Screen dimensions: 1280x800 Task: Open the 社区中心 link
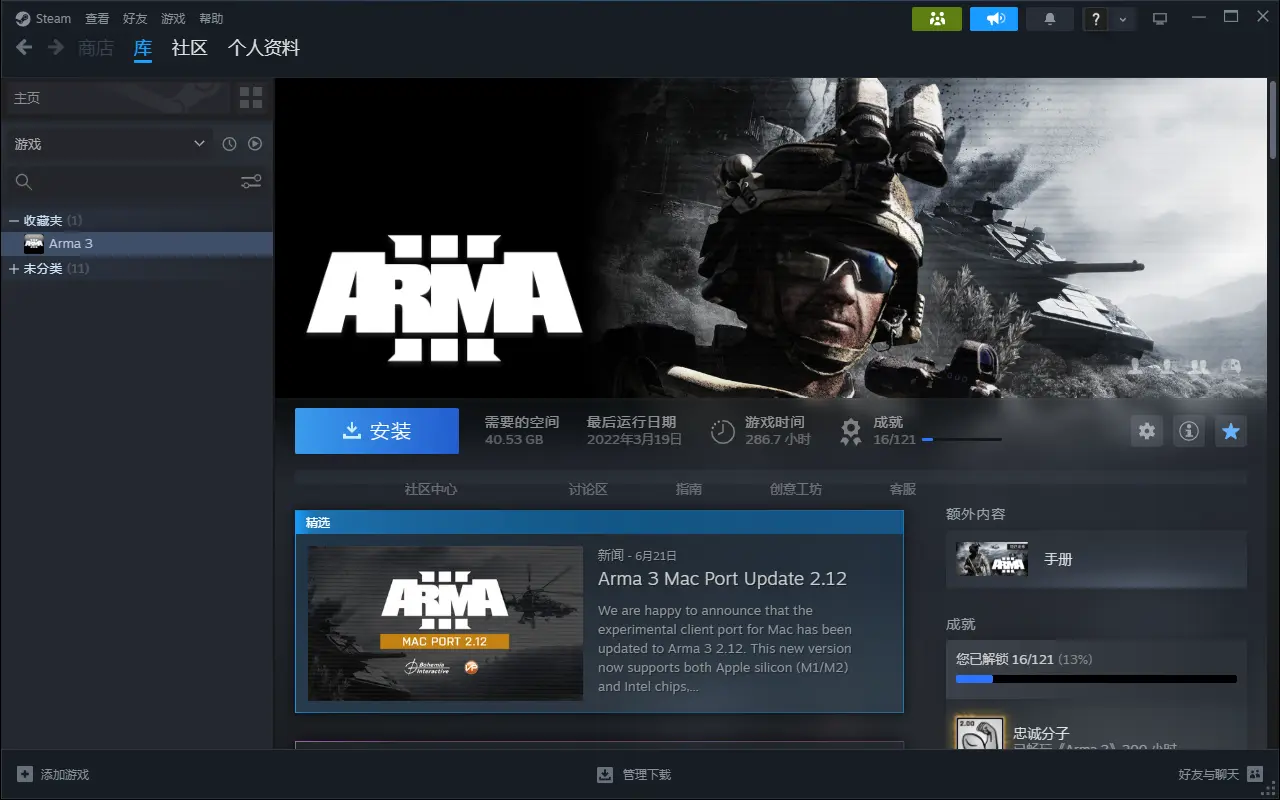(x=431, y=489)
